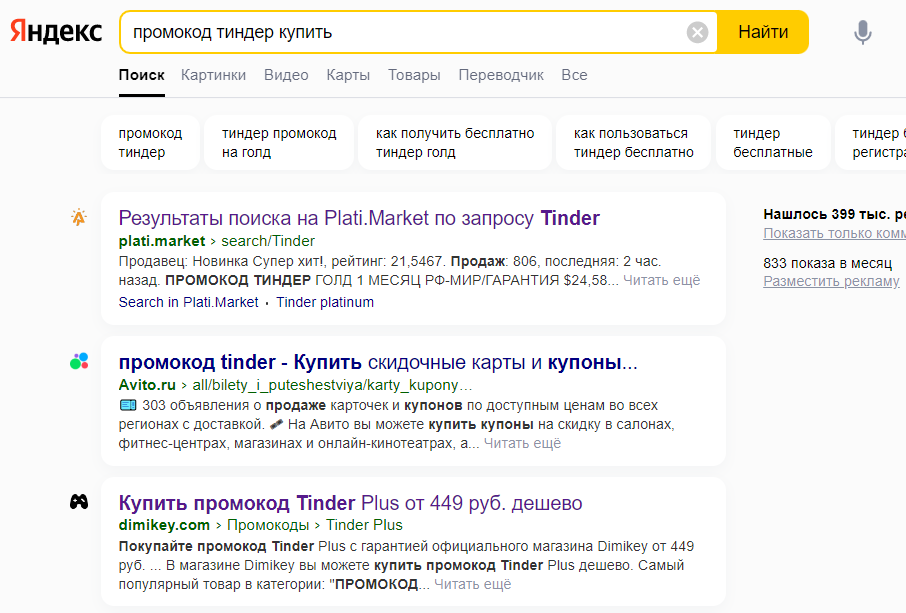Expand the Все services tab
The image size is (906, 613).
pos(574,75)
